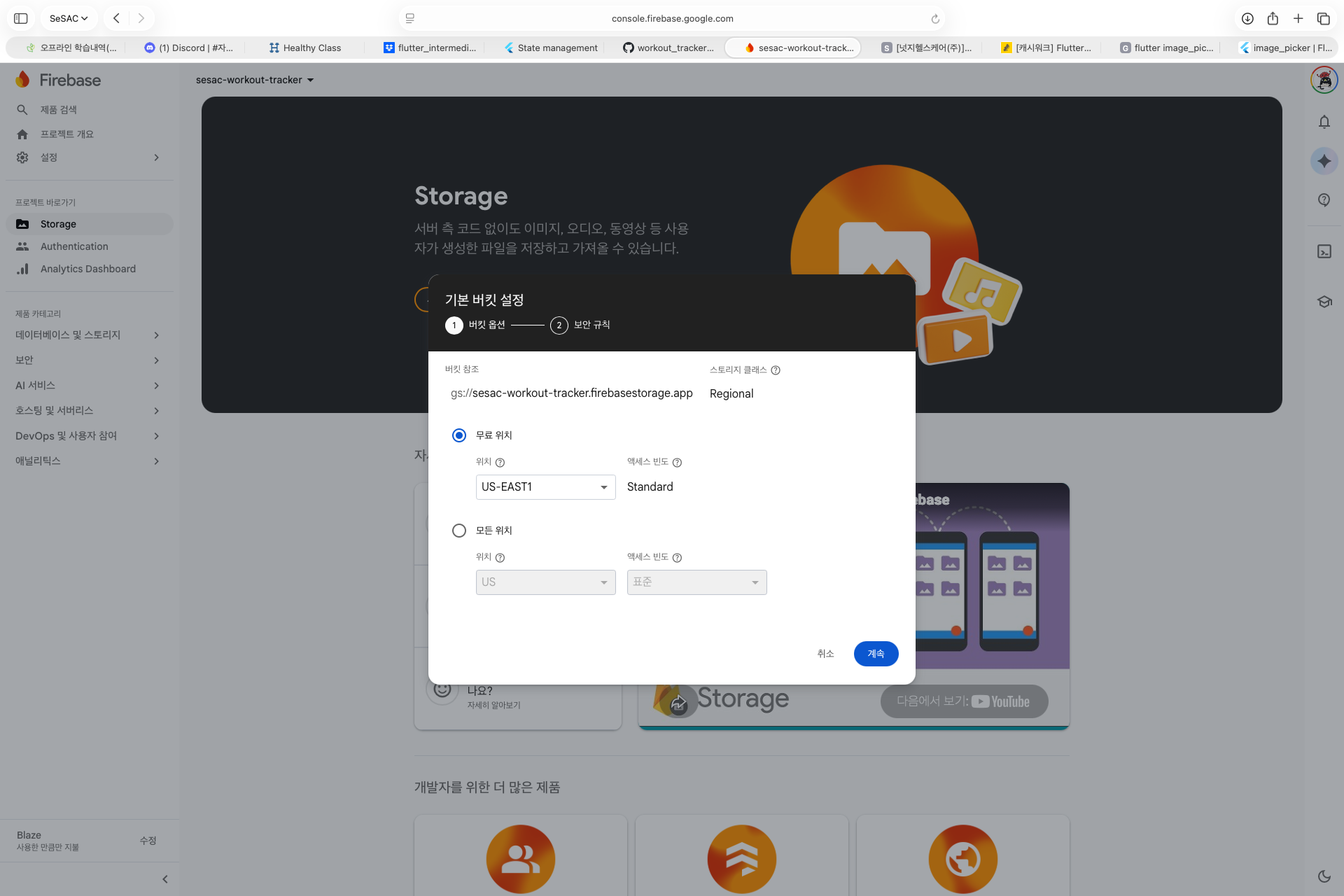Click help icon beside free access frequency
1344x896 pixels.
677,463
